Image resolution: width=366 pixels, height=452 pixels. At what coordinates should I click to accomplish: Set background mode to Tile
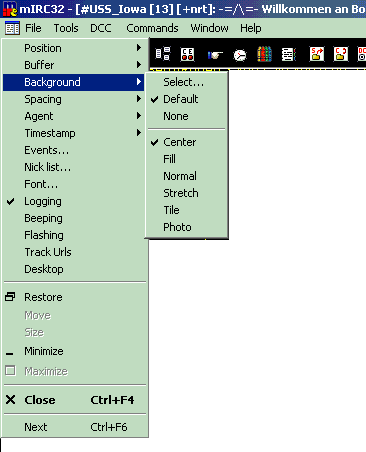pyautogui.click(x=187, y=210)
